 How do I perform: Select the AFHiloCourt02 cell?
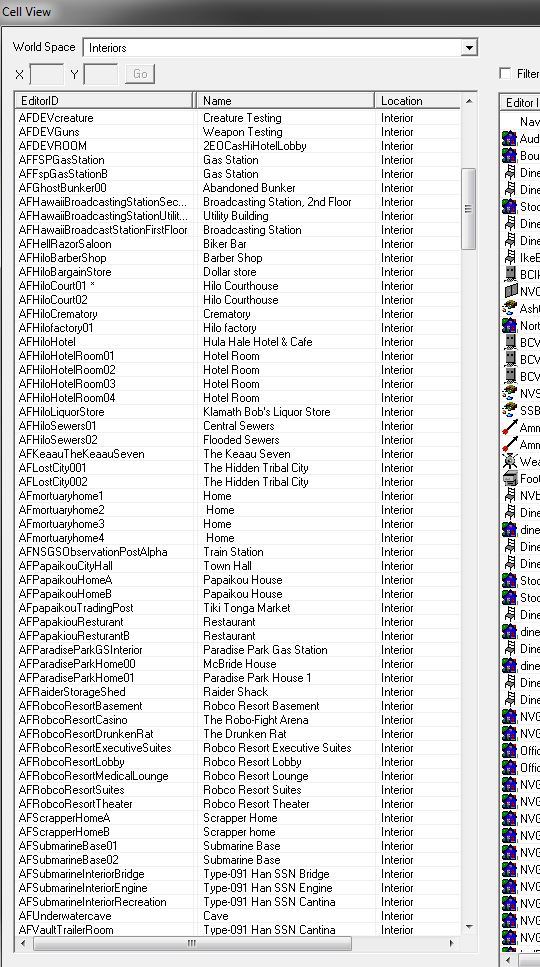tap(53, 300)
